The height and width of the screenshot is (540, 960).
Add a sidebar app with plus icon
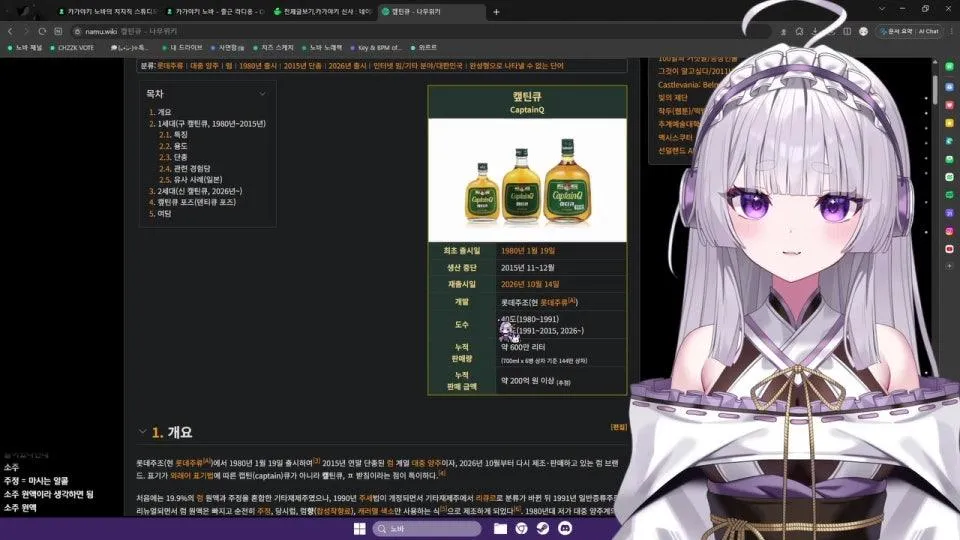[950, 266]
